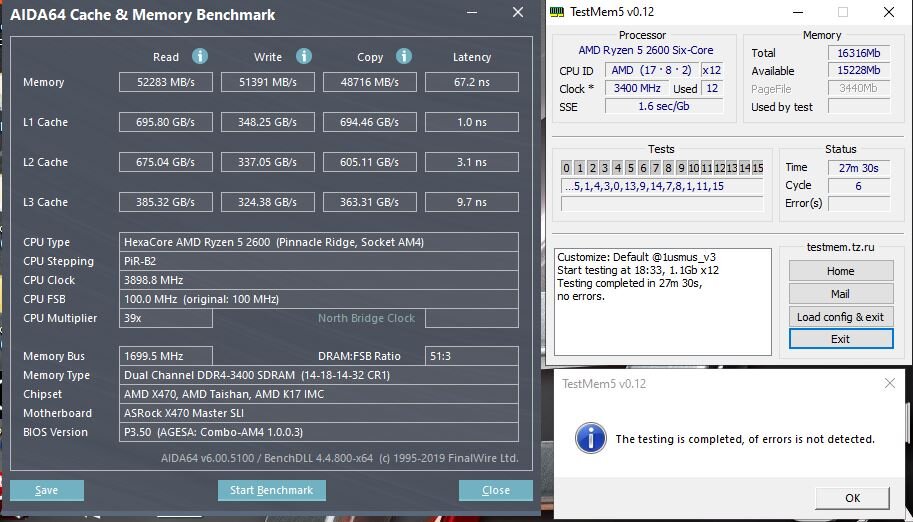
Task: Close the AIDA64 window with X
Action: pyautogui.click(x=518, y=12)
